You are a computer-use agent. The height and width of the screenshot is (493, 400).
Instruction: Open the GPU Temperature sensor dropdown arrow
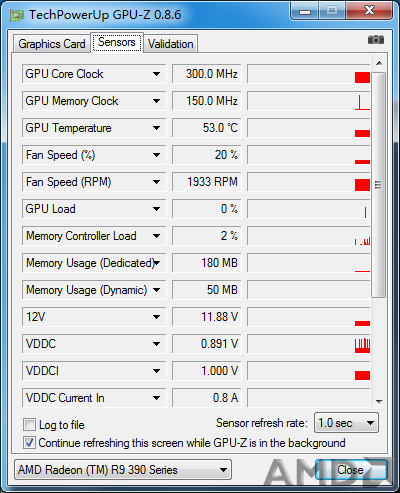(x=156, y=128)
